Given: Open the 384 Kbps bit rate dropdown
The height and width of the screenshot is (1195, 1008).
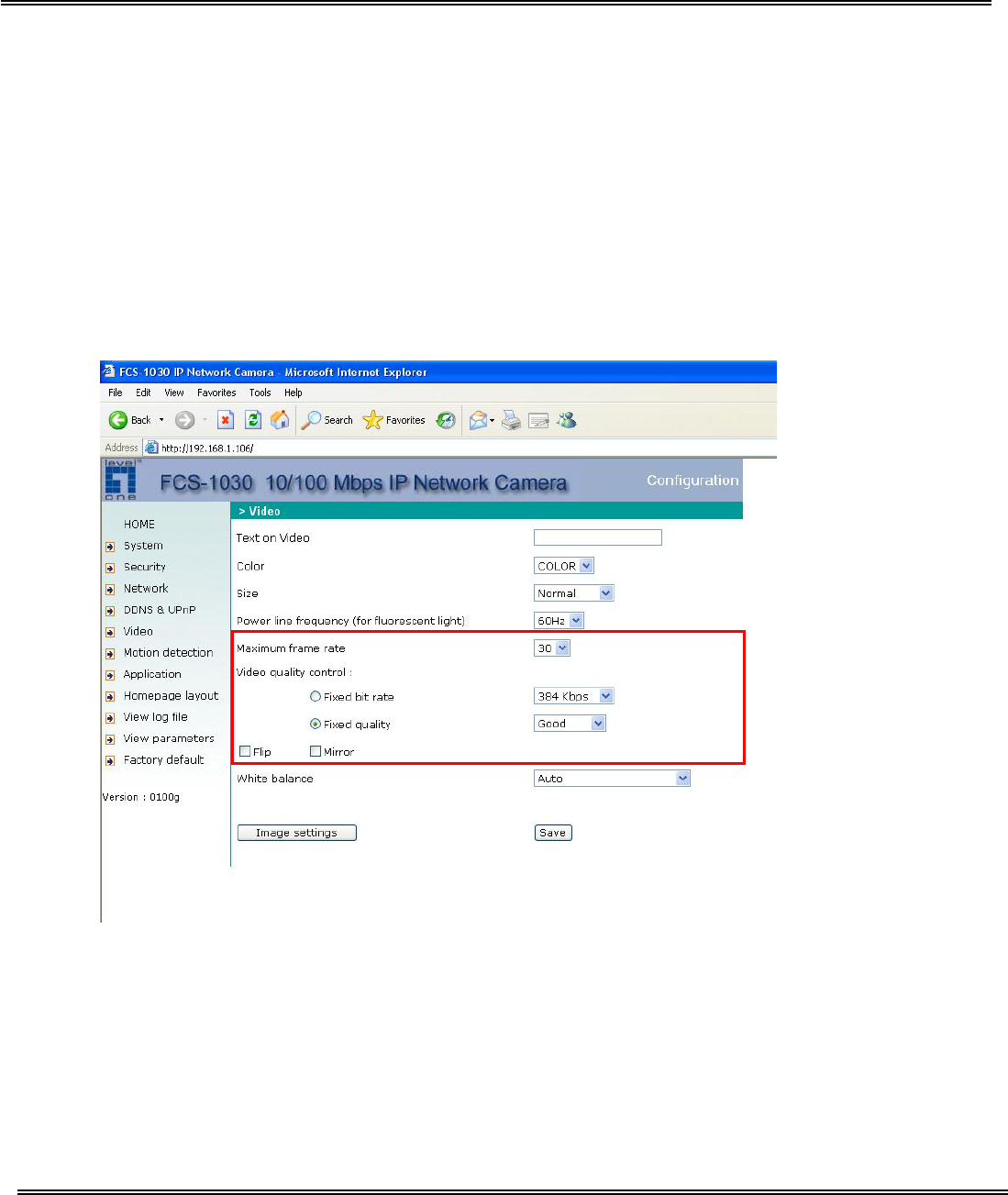Looking at the screenshot, I should [x=574, y=696].
